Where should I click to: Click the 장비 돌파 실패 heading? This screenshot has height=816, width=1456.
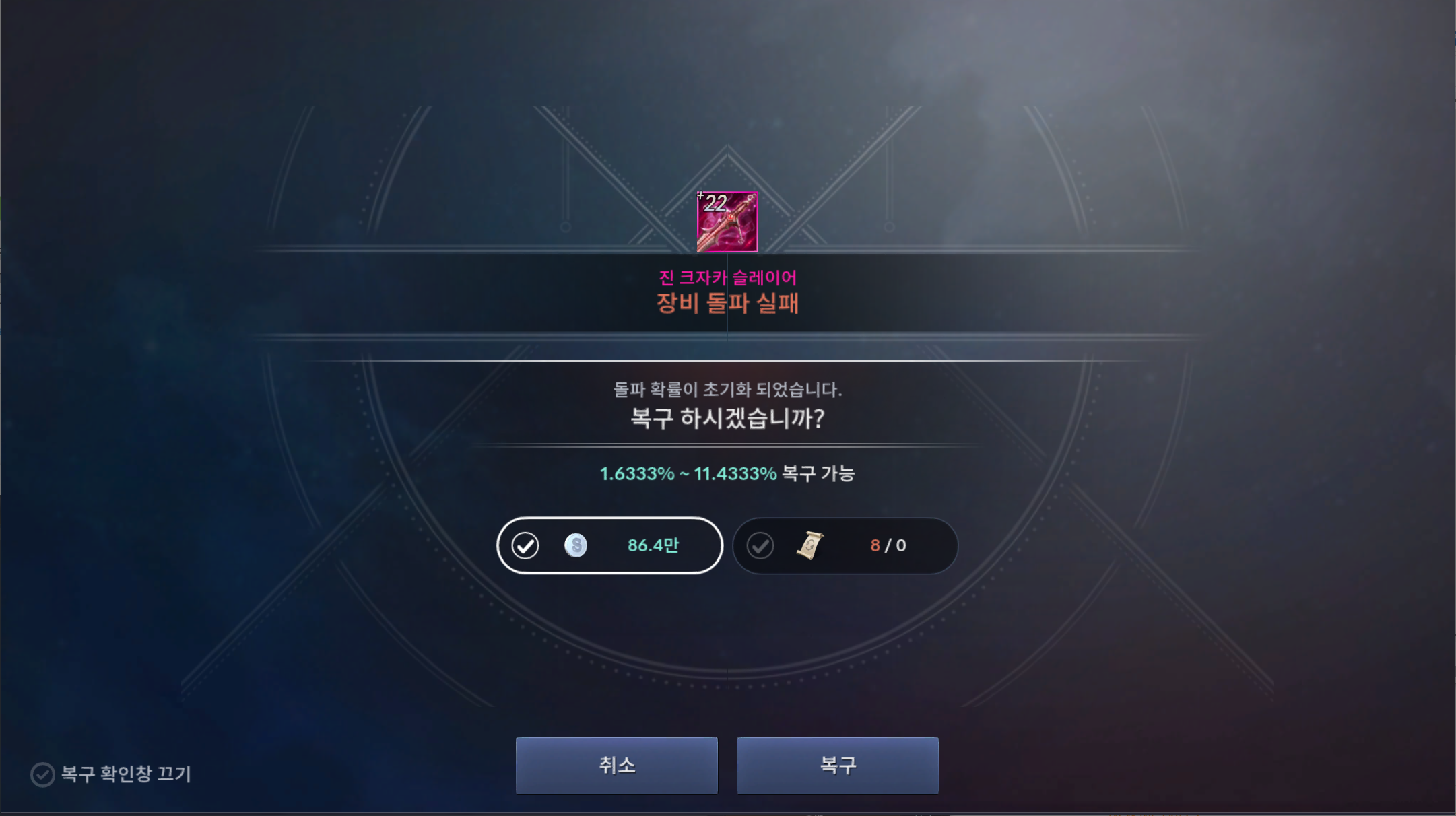(x=727, y=303)
